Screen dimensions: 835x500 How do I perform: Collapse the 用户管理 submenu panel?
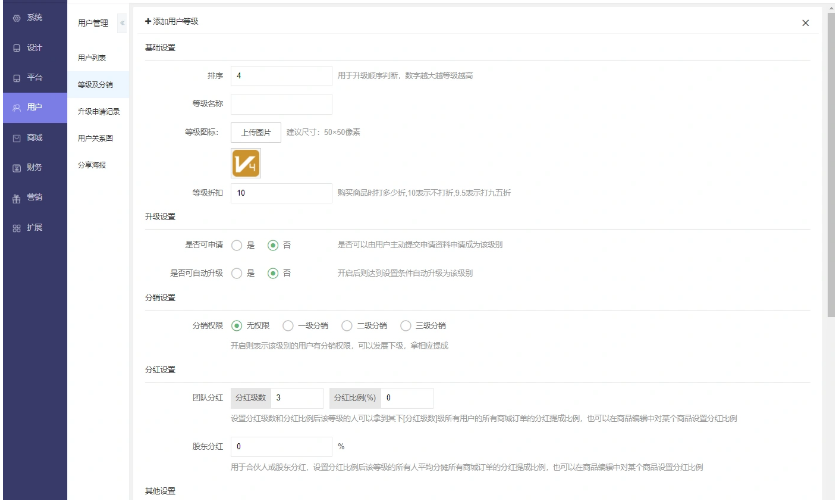tap(122, 22)
